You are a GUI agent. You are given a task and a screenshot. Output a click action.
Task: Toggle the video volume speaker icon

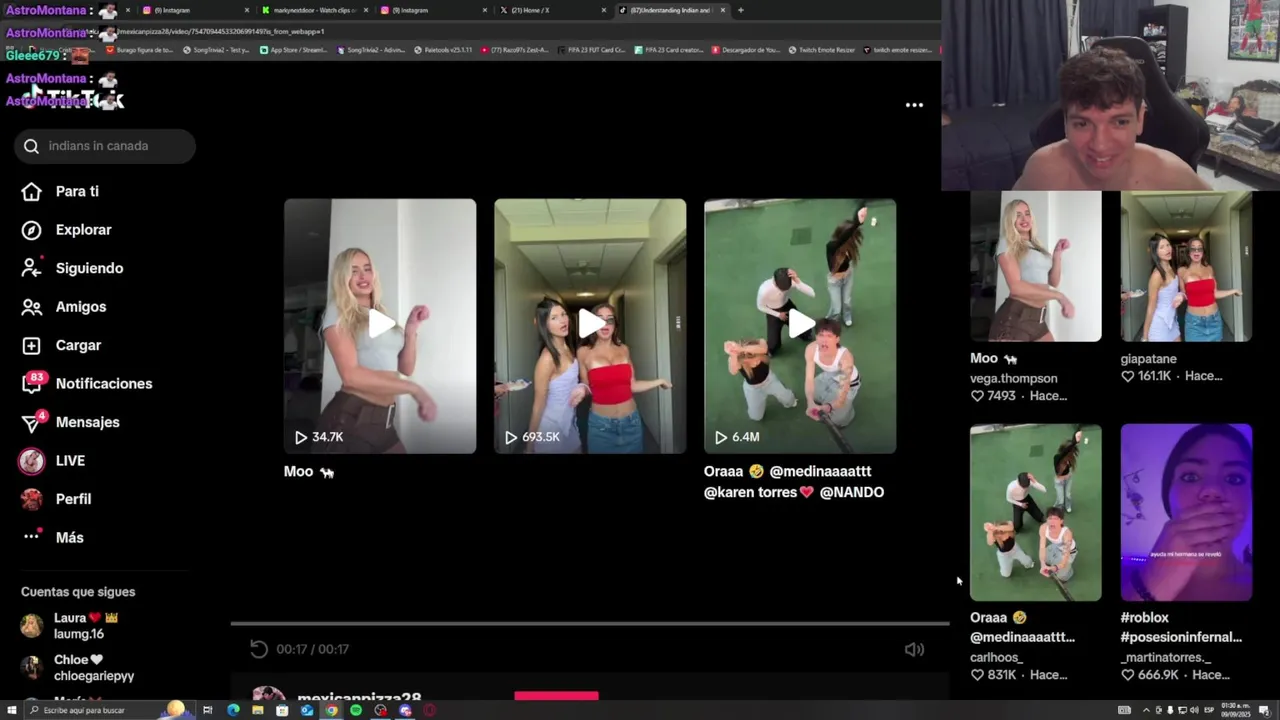(914, 649)
